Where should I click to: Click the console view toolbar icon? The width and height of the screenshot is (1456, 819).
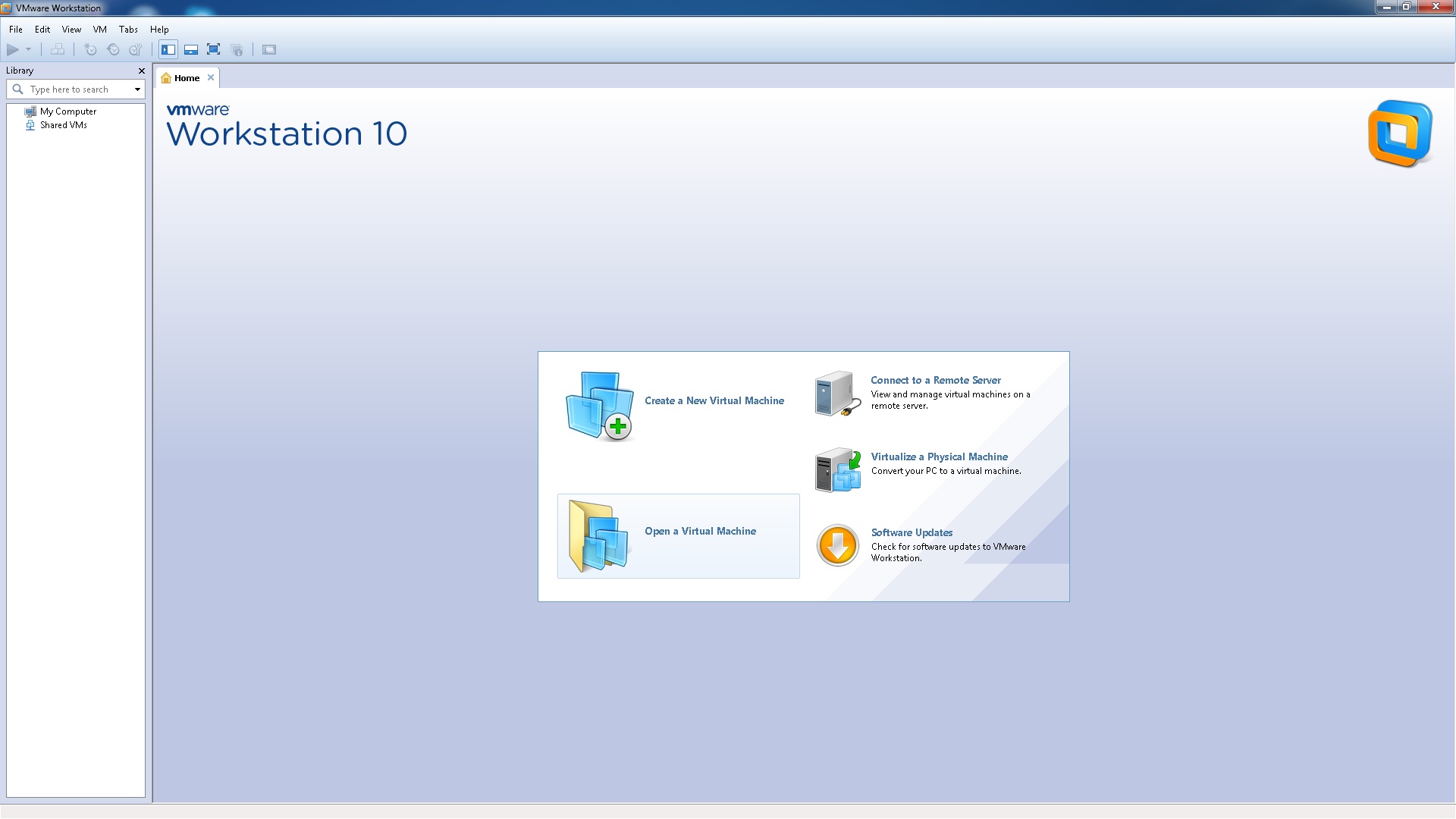click(x=269, y=50)
